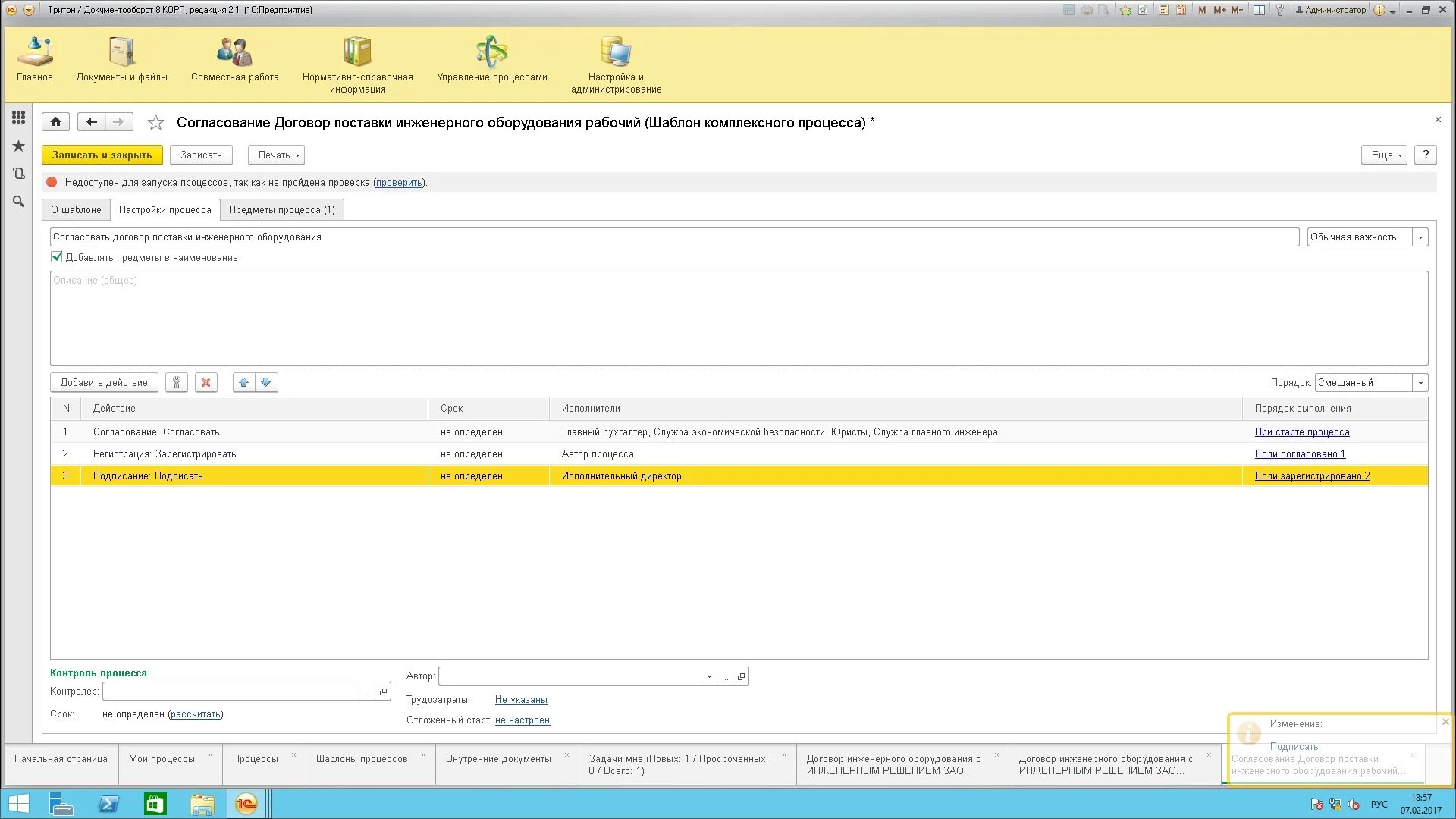The width and height of the screenshot is (1456, 819).
Task: Switch to Предметы процесса (1) tab
Action: pos(281,210)
